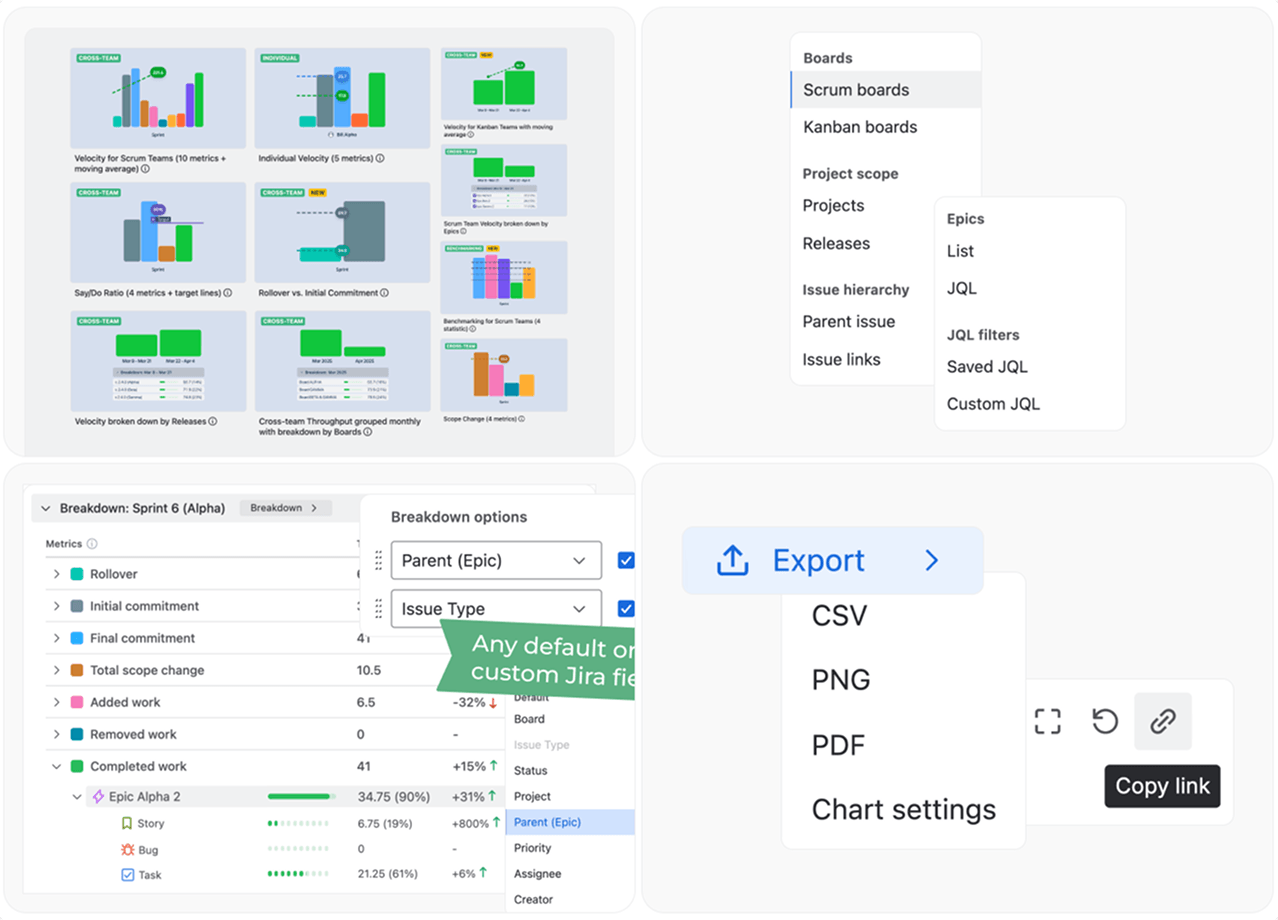Click the 34.75 (90%) value of Epic Alpha 2
This screenshot has height=920, width=1278.
(394, 797)
